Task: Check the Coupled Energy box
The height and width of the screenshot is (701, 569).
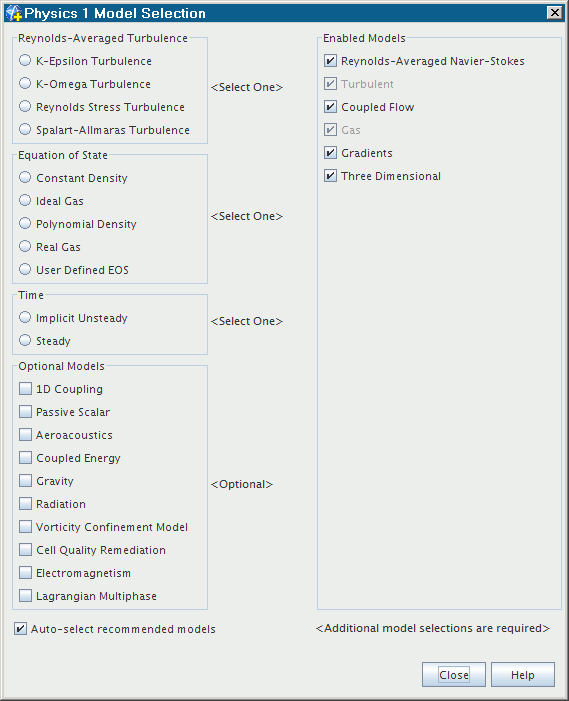Action: [x=25, y=457]
